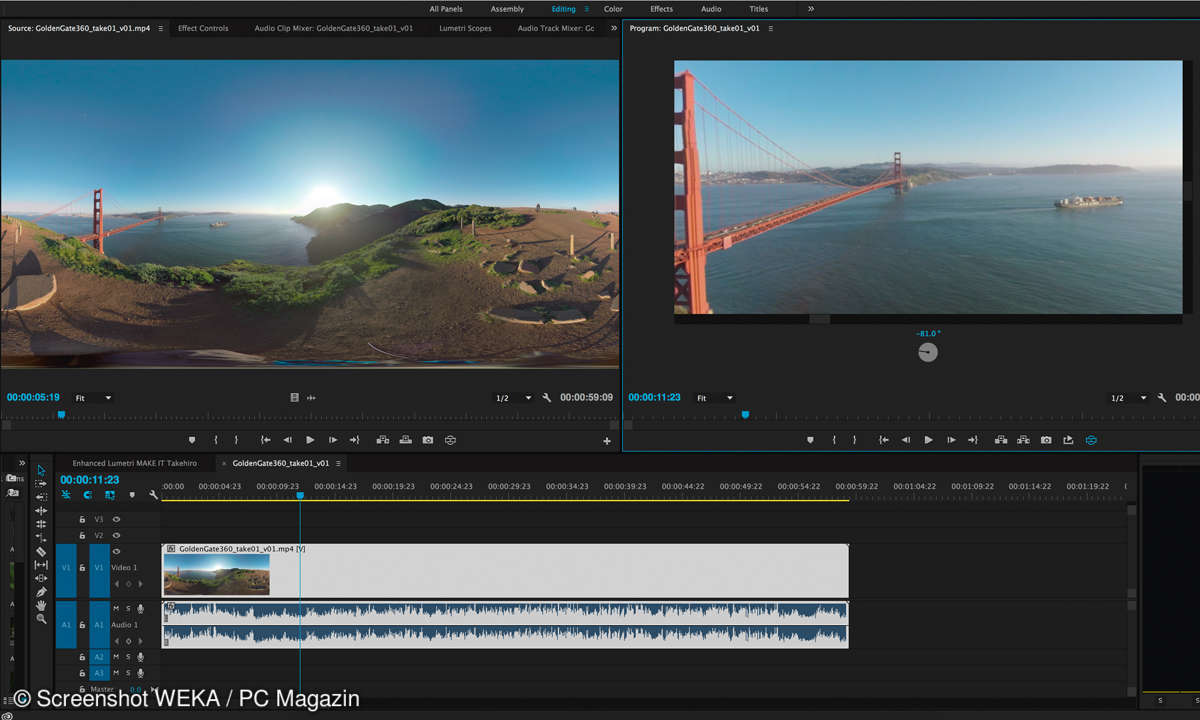Switch to Effects workspace
This screenshot has height=720, width=1200.
[x=661, y=9]
